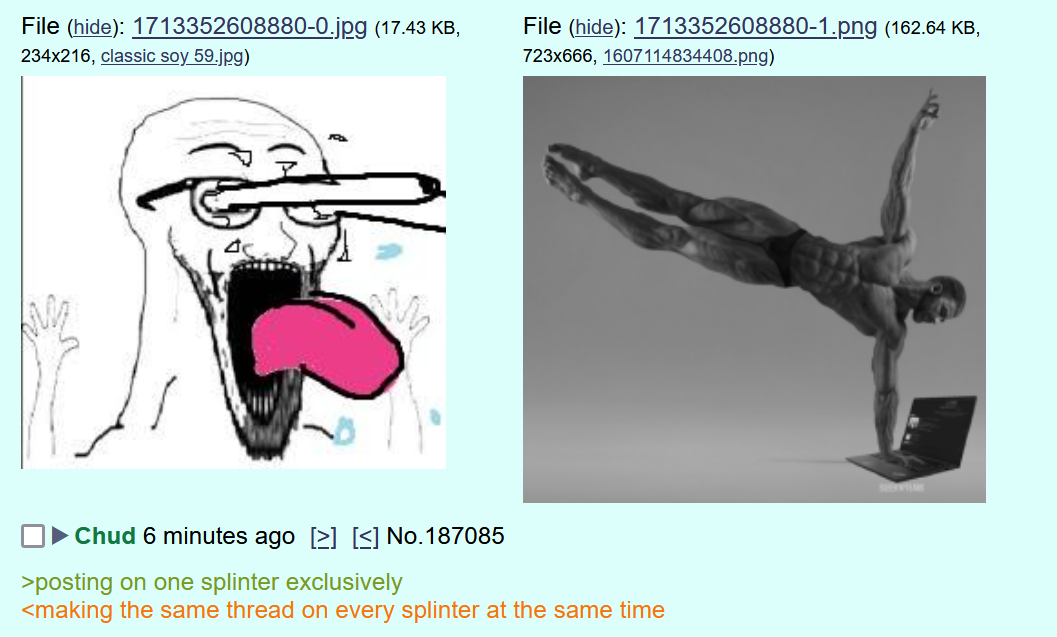Click the 6 minutes ago timestamp
The image size is (1057, 637).
[x=219, y=537]
